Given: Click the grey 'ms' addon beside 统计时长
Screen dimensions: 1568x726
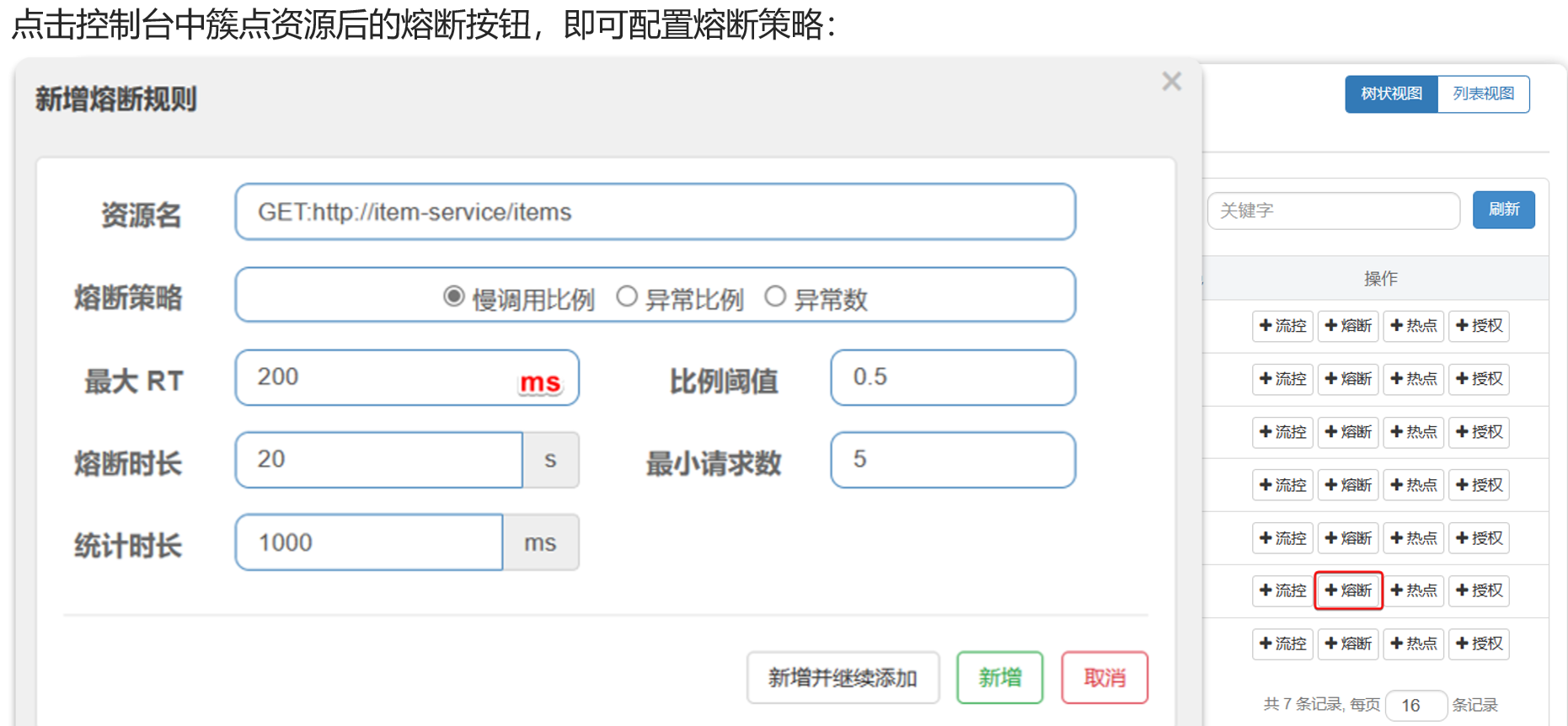Looking at the screenshot, I should (x=541, y=542).
